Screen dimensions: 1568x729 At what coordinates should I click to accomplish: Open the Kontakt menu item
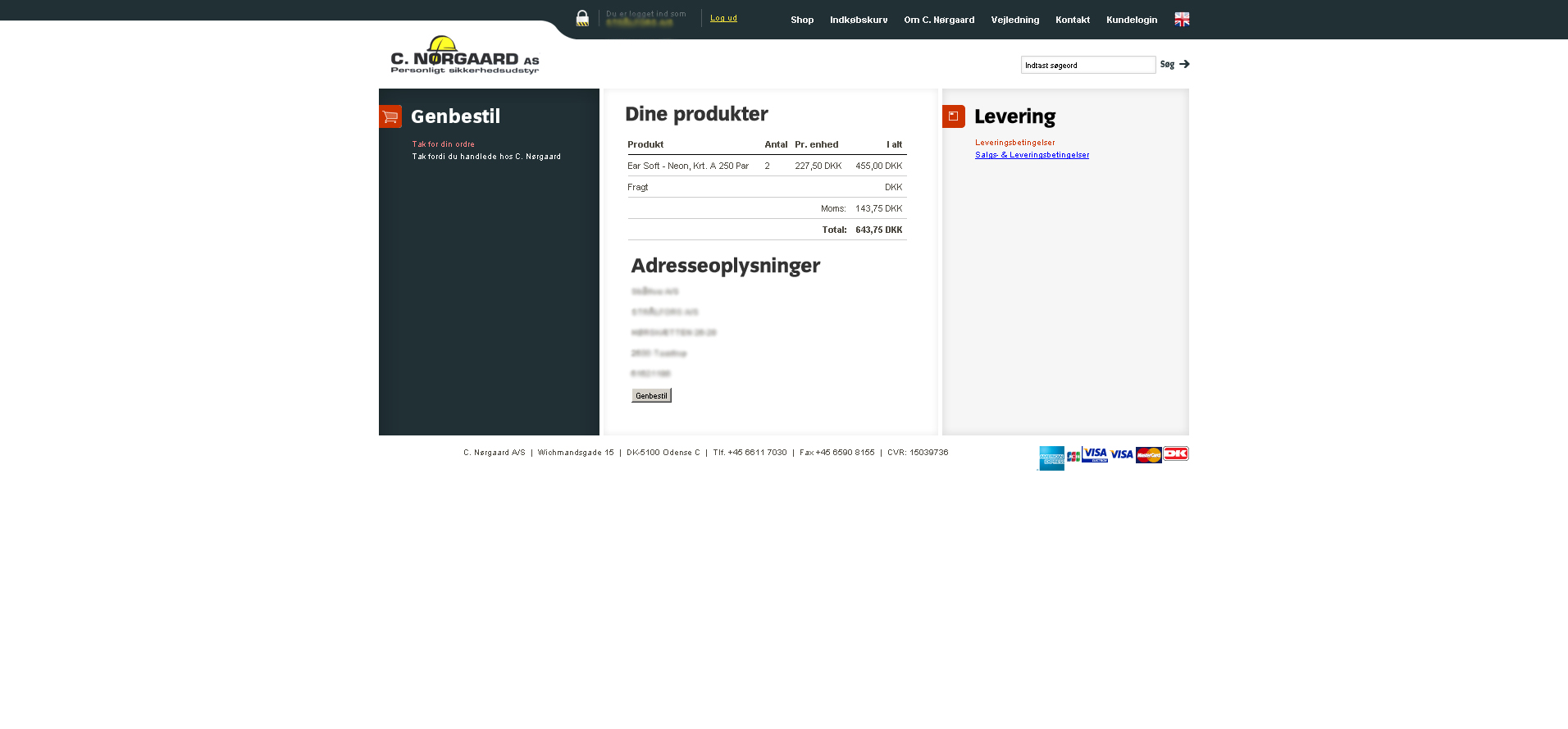[x=1073, y=20]
